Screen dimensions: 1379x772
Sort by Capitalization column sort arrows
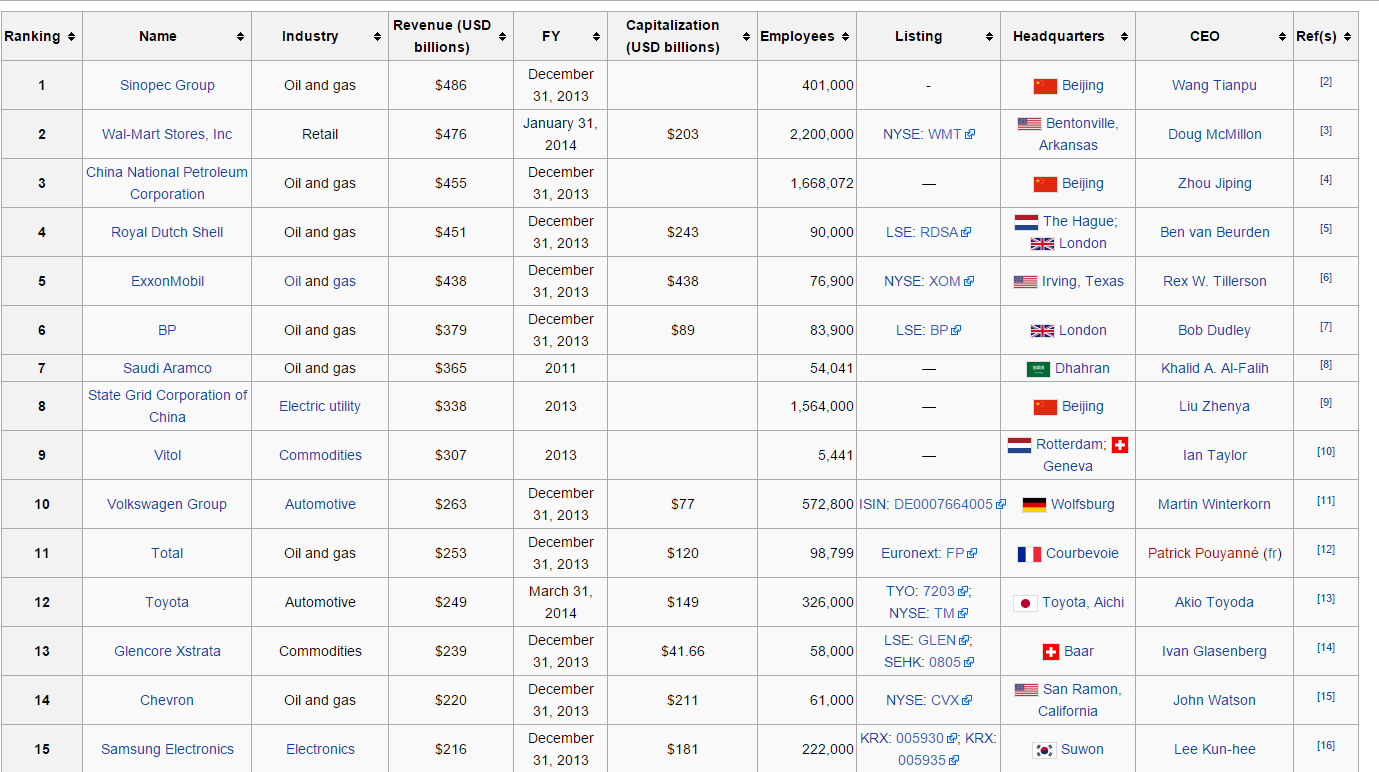(x=746, y=36)
